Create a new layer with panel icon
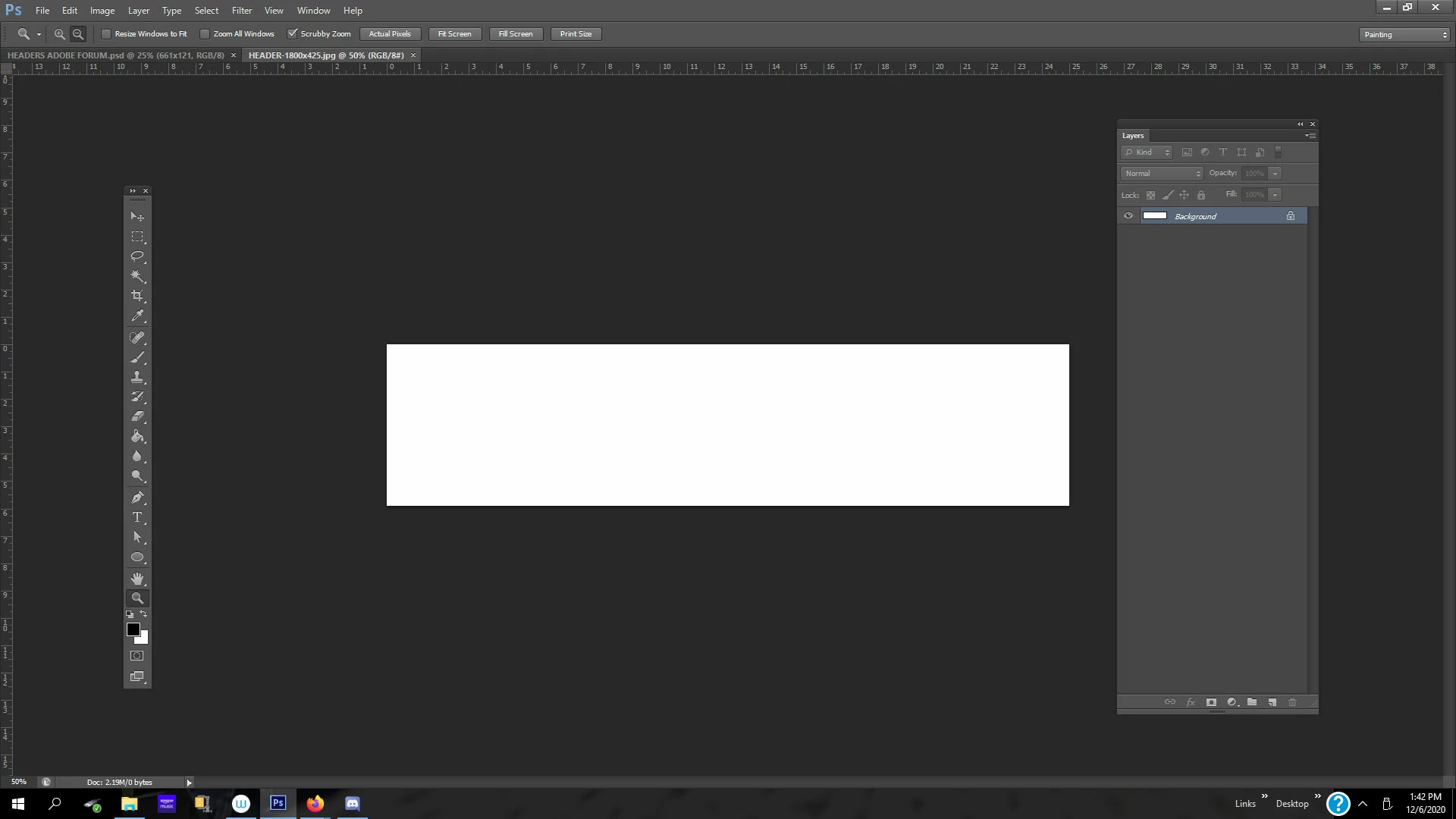The height and width of the screenshot is (819, 1456). tap(1272, 702)
